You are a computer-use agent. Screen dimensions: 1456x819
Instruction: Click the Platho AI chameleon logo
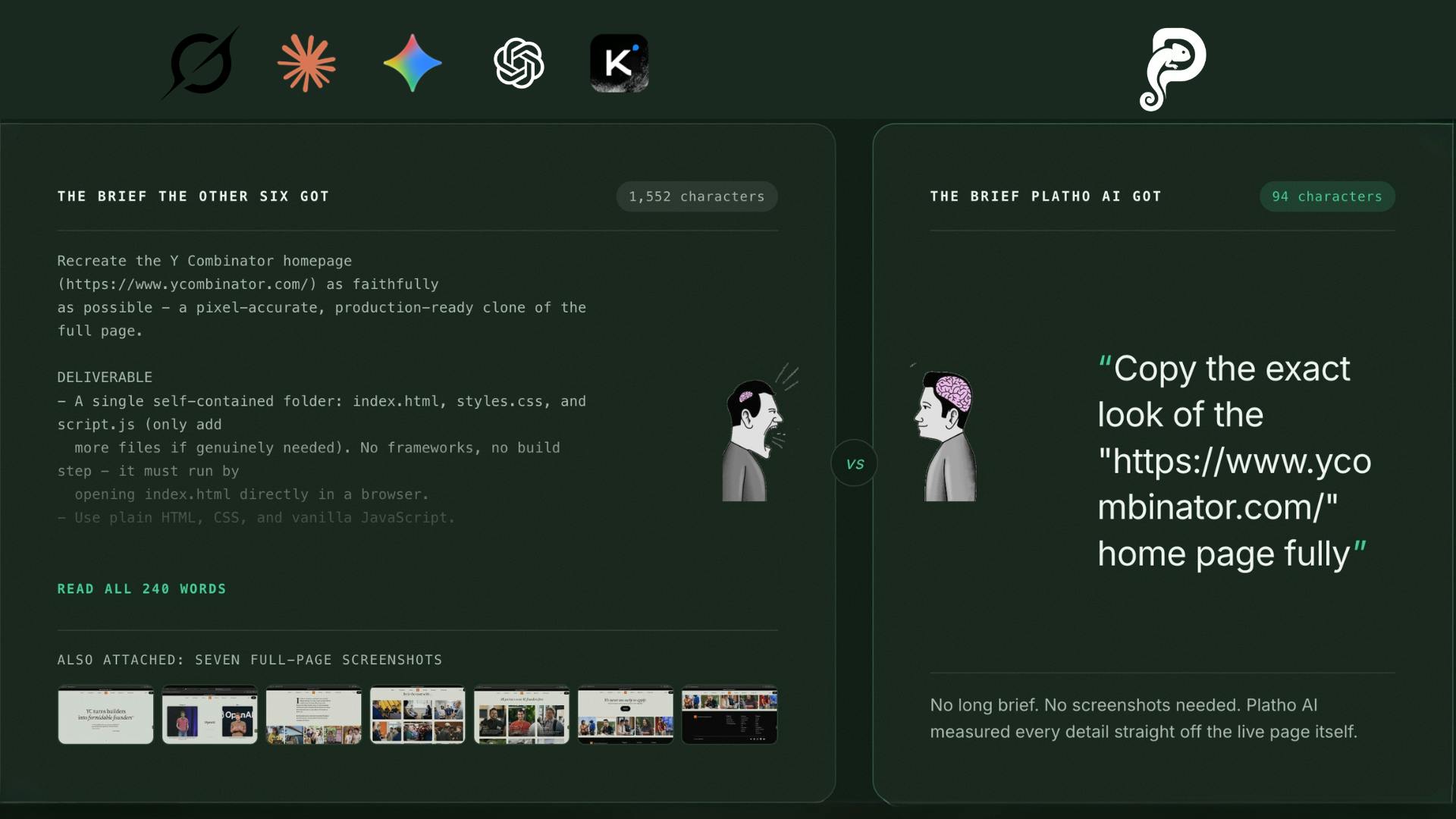[x=1172, y=69]
